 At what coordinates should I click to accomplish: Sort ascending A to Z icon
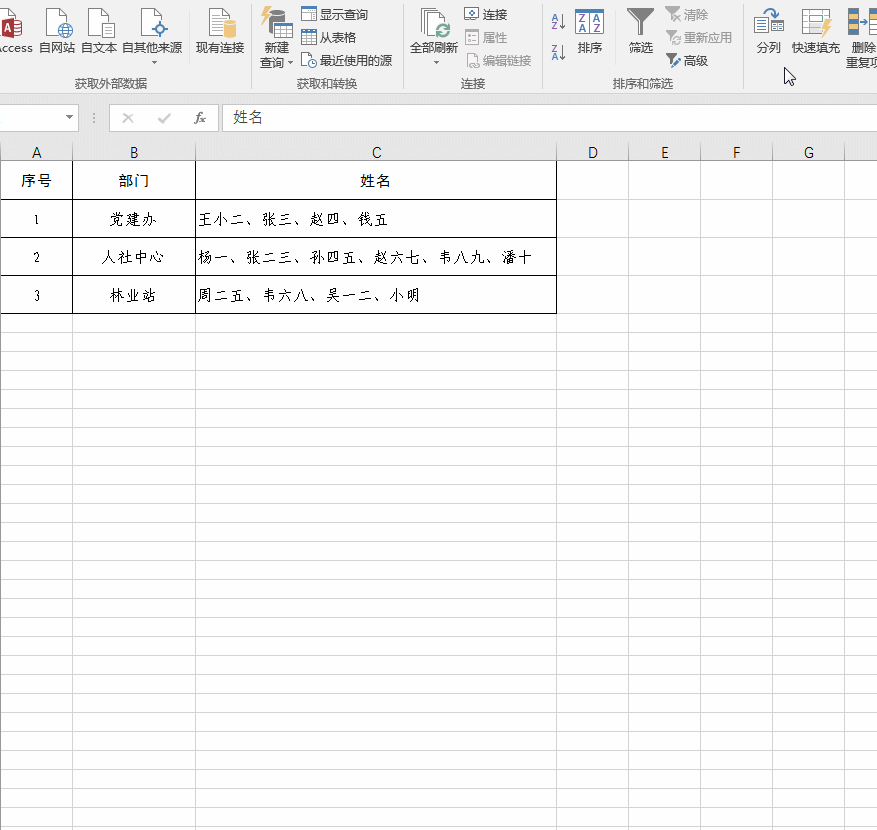558,22
